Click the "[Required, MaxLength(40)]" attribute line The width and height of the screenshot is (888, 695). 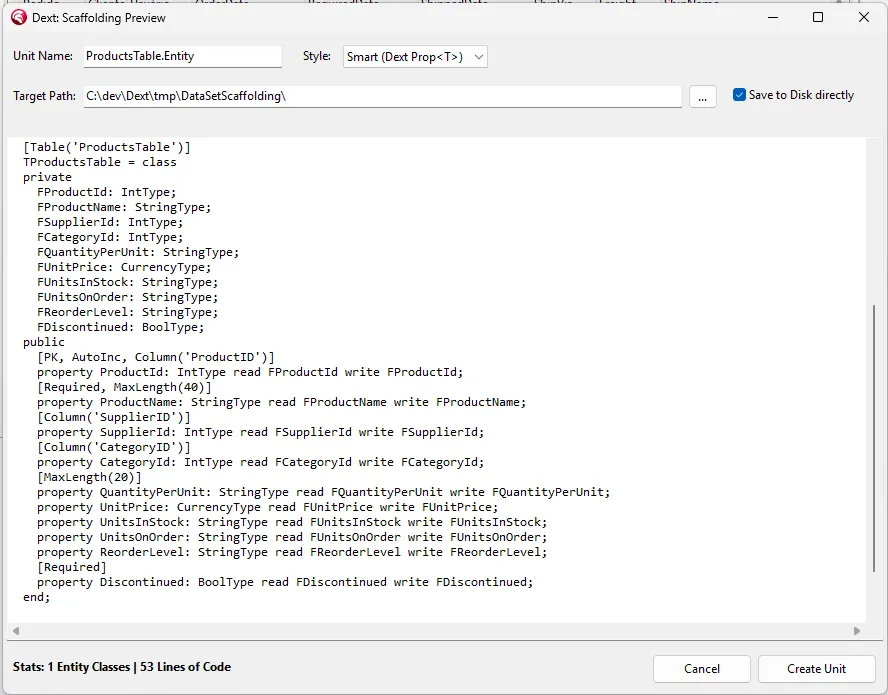(x=124, y=387)
